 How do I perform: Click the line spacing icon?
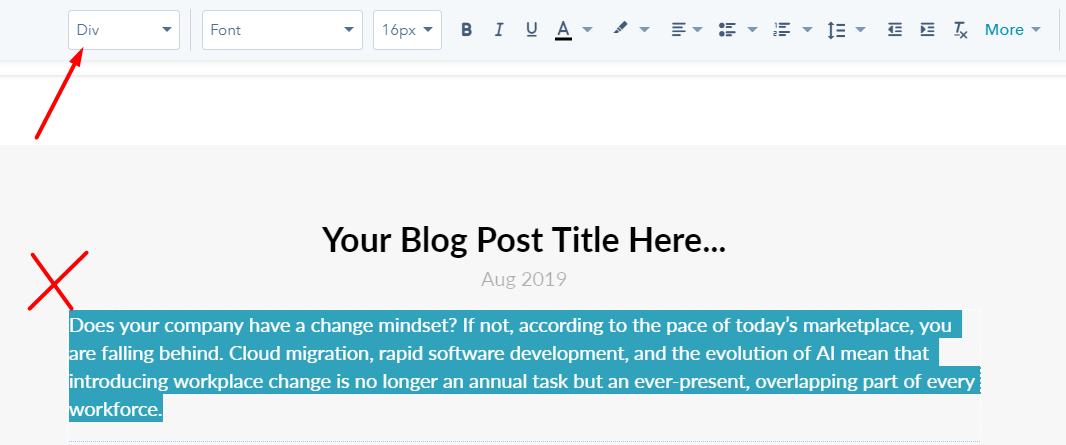(836, 30)
